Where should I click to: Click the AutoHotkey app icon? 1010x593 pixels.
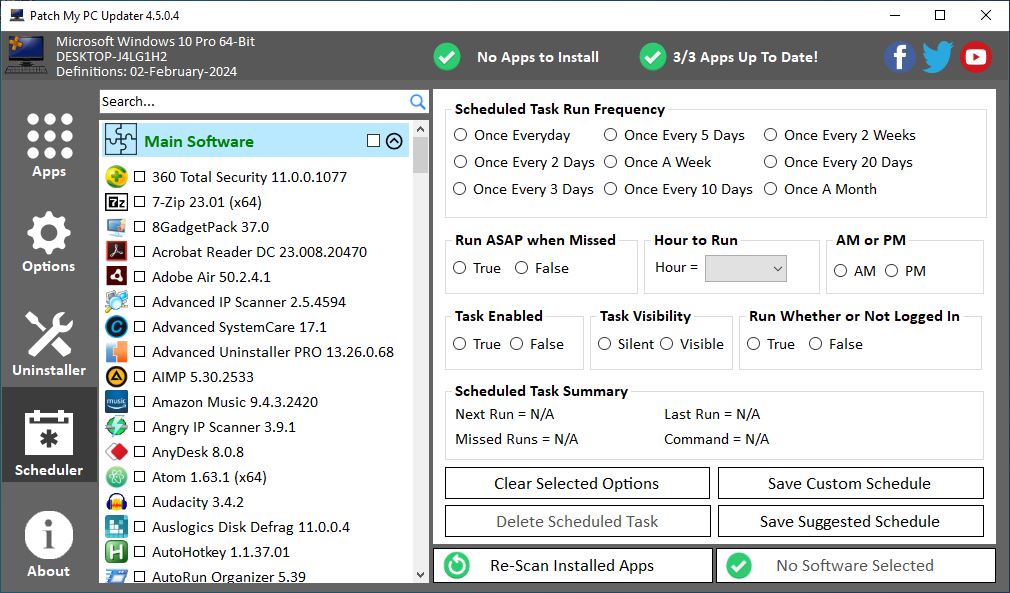click(116, 552)
